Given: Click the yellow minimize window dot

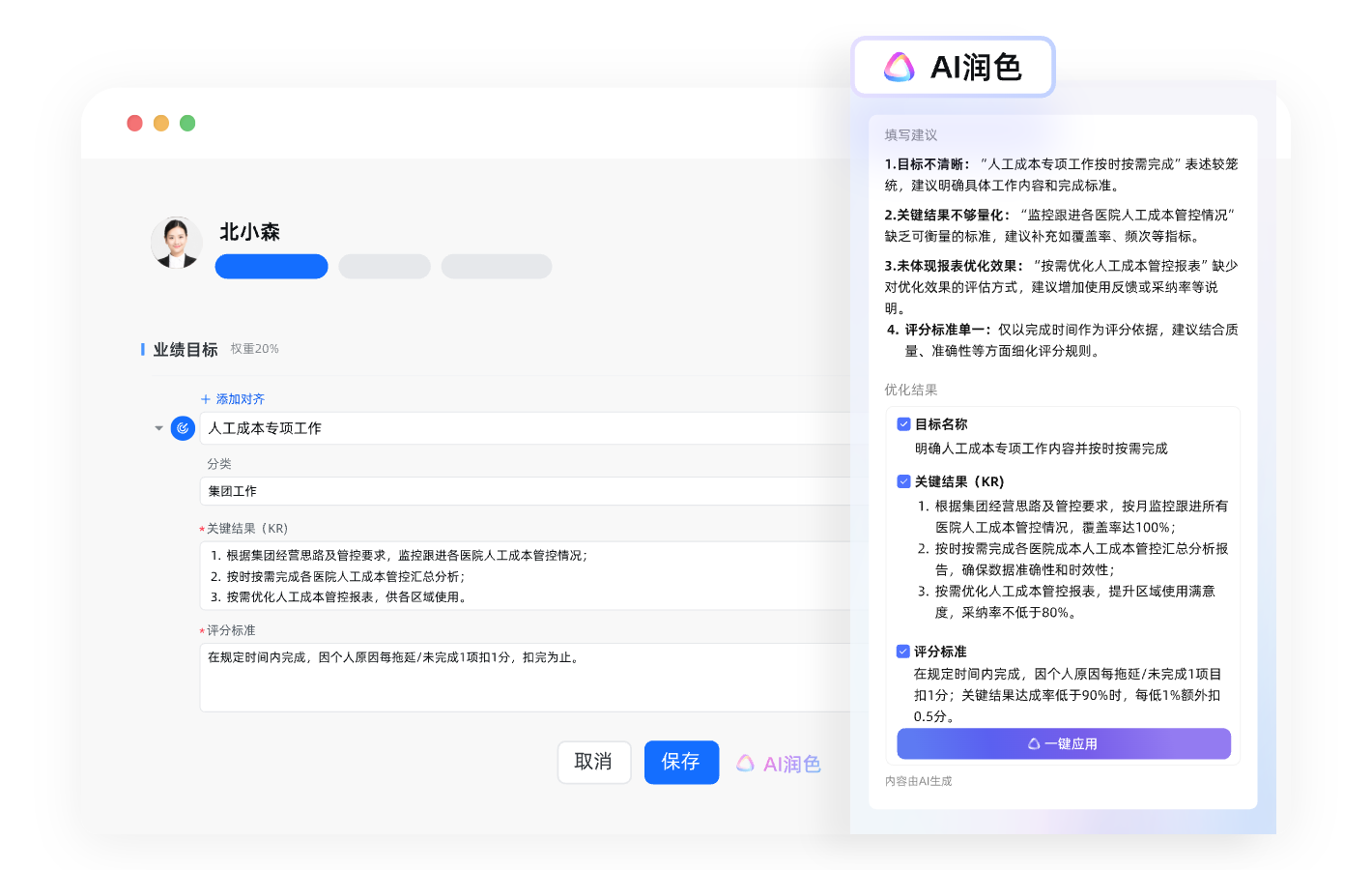Looking at the screenshot, I should [x=161, y=123].
